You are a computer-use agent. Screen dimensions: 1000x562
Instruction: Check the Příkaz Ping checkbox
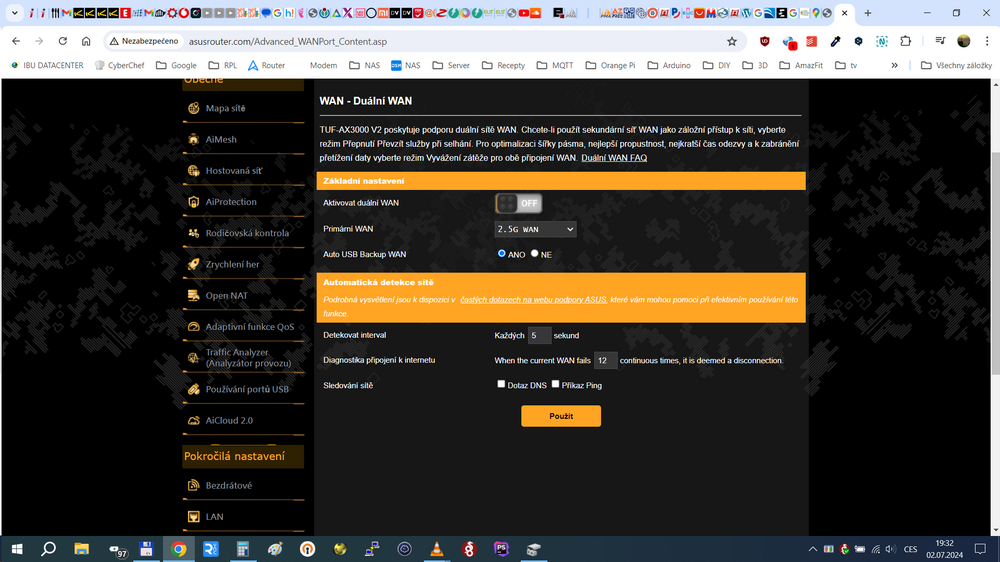[555, 384]
